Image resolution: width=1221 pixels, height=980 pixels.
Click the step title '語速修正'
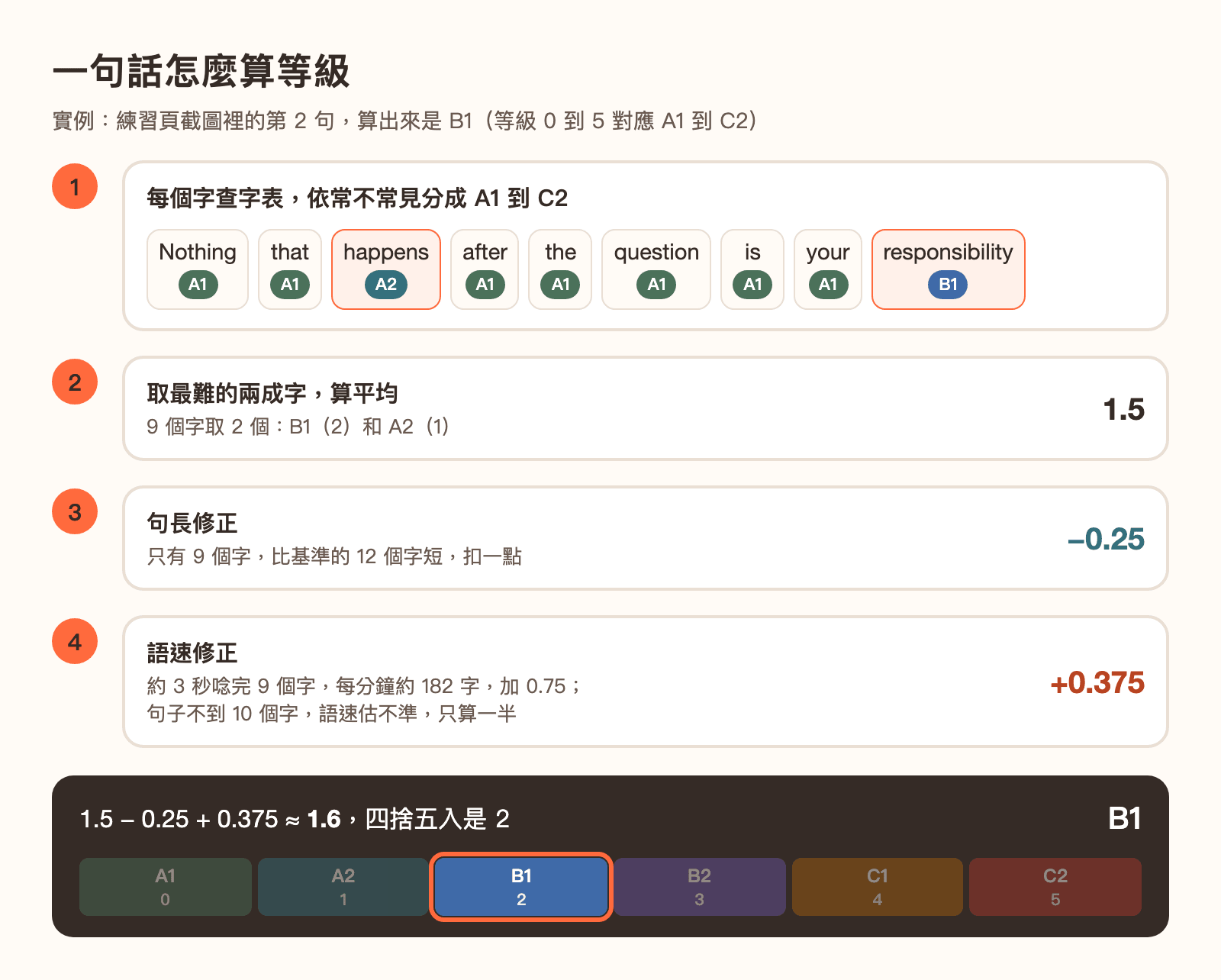point(192,653)
